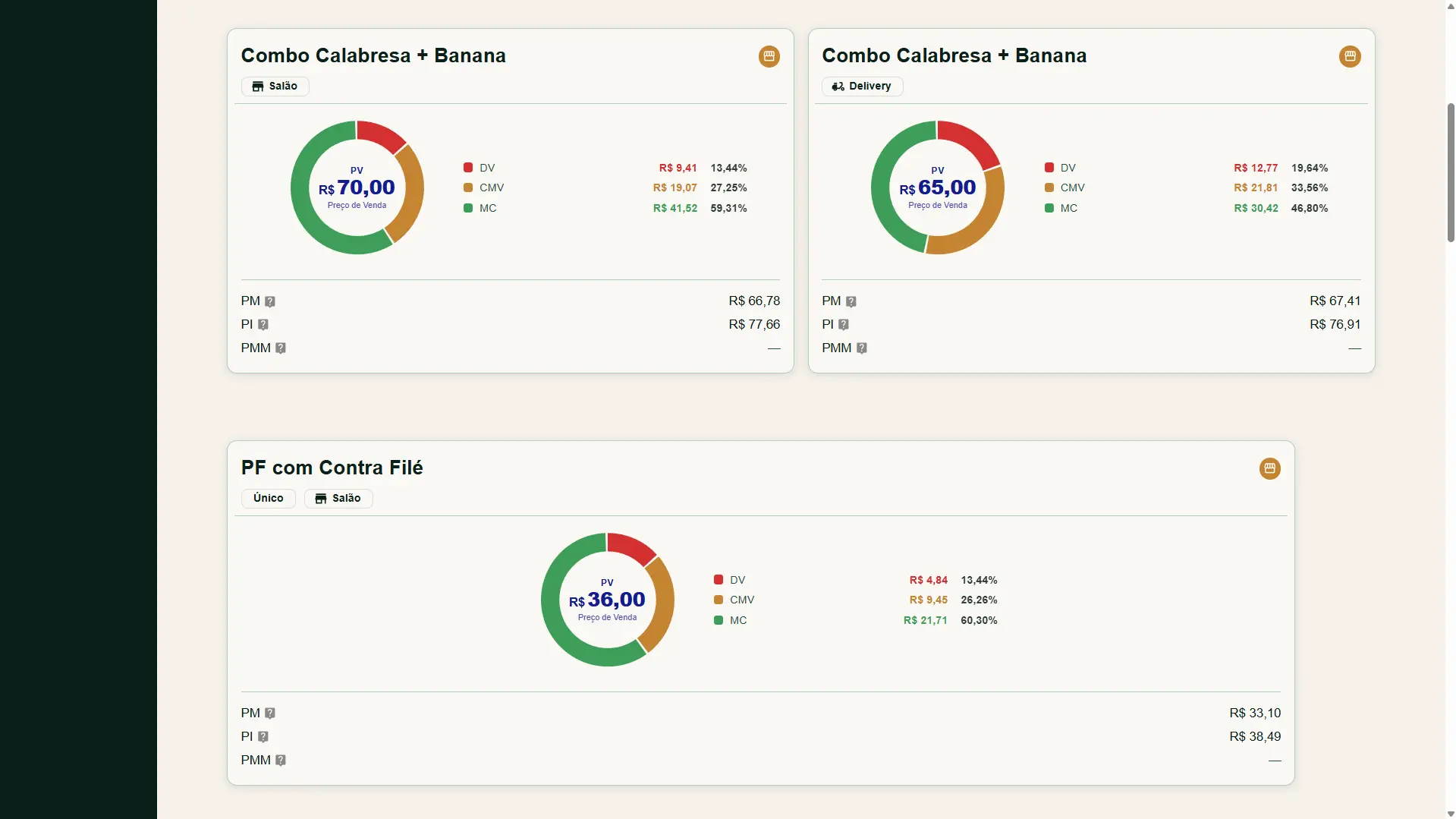1456x819 pixels.
Task: Select the Delivery tag on Combo card
Action: (x=862, y=87)
